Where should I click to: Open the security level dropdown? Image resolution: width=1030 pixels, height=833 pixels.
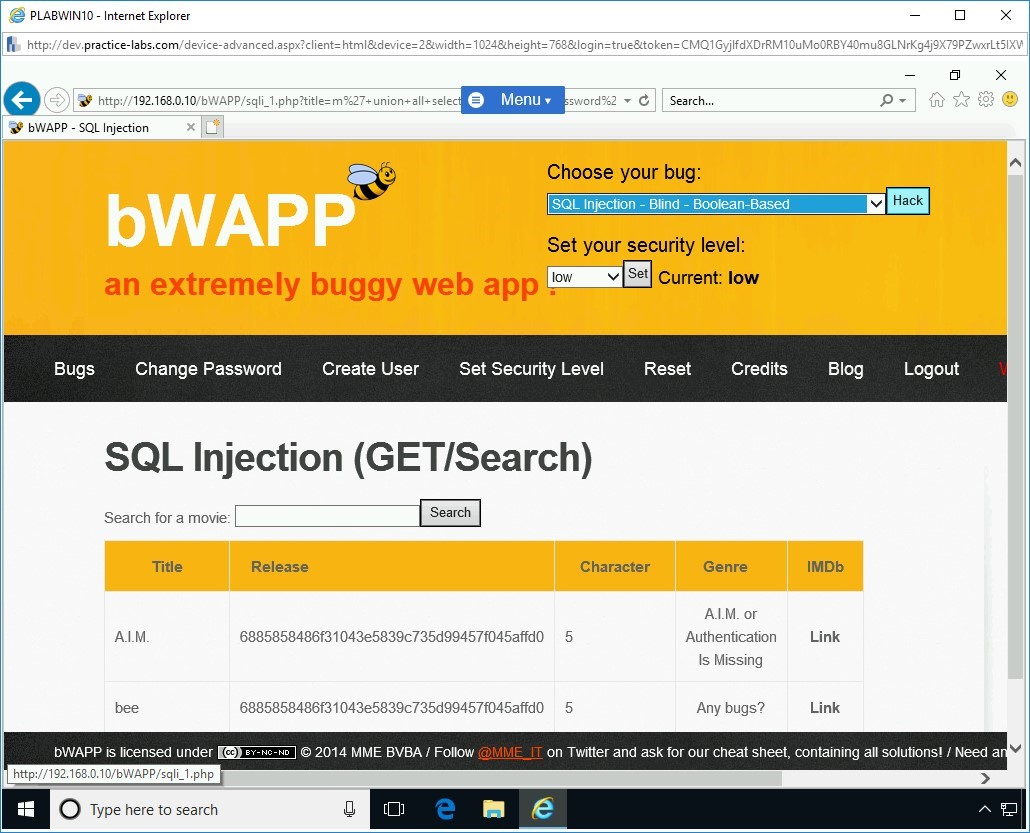[584, 277]
